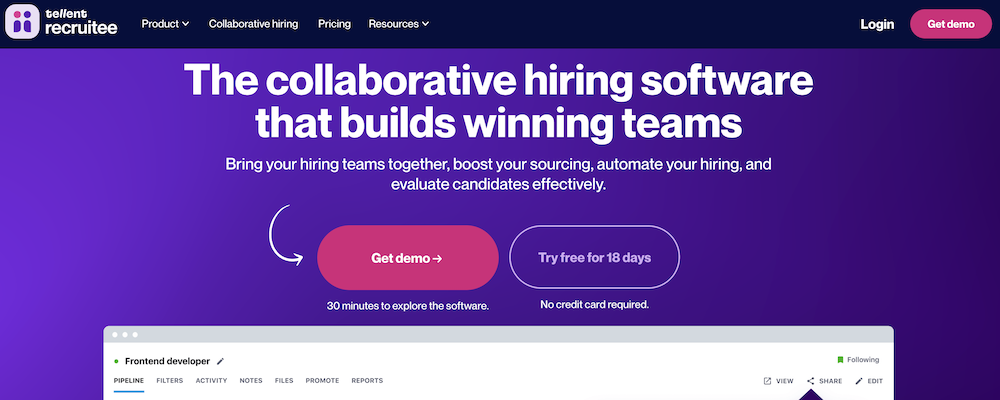Screen dimensions: 1000x400
Task: Click the Edit pencil icon
Action: 858,381
